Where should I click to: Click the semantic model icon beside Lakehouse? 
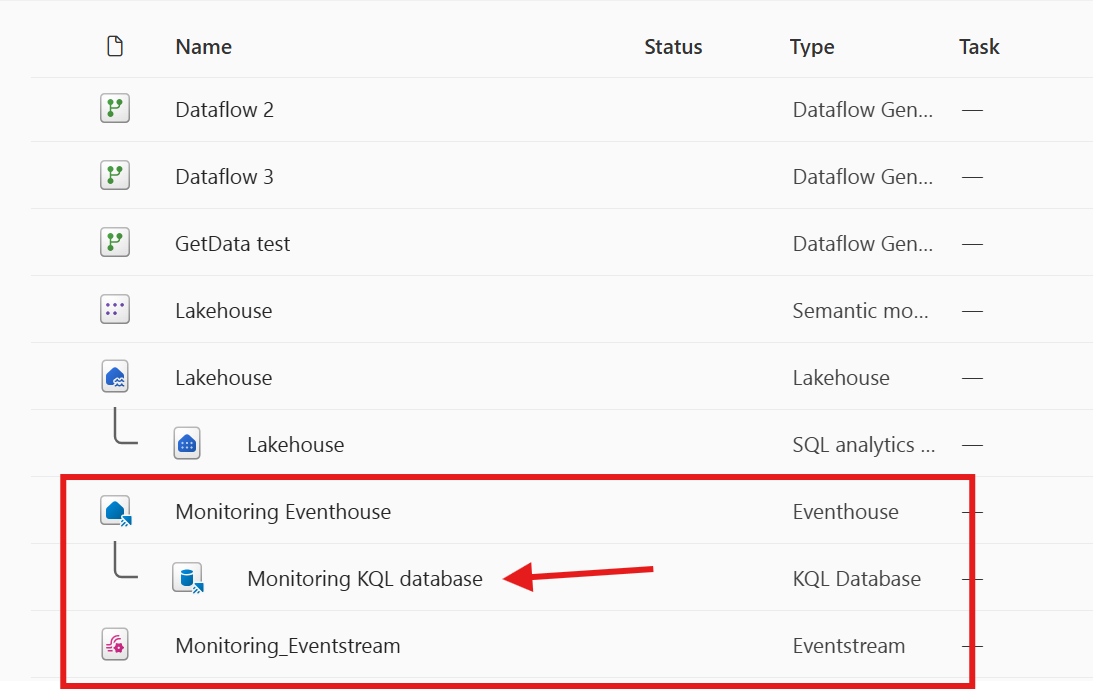click(114, 309)
